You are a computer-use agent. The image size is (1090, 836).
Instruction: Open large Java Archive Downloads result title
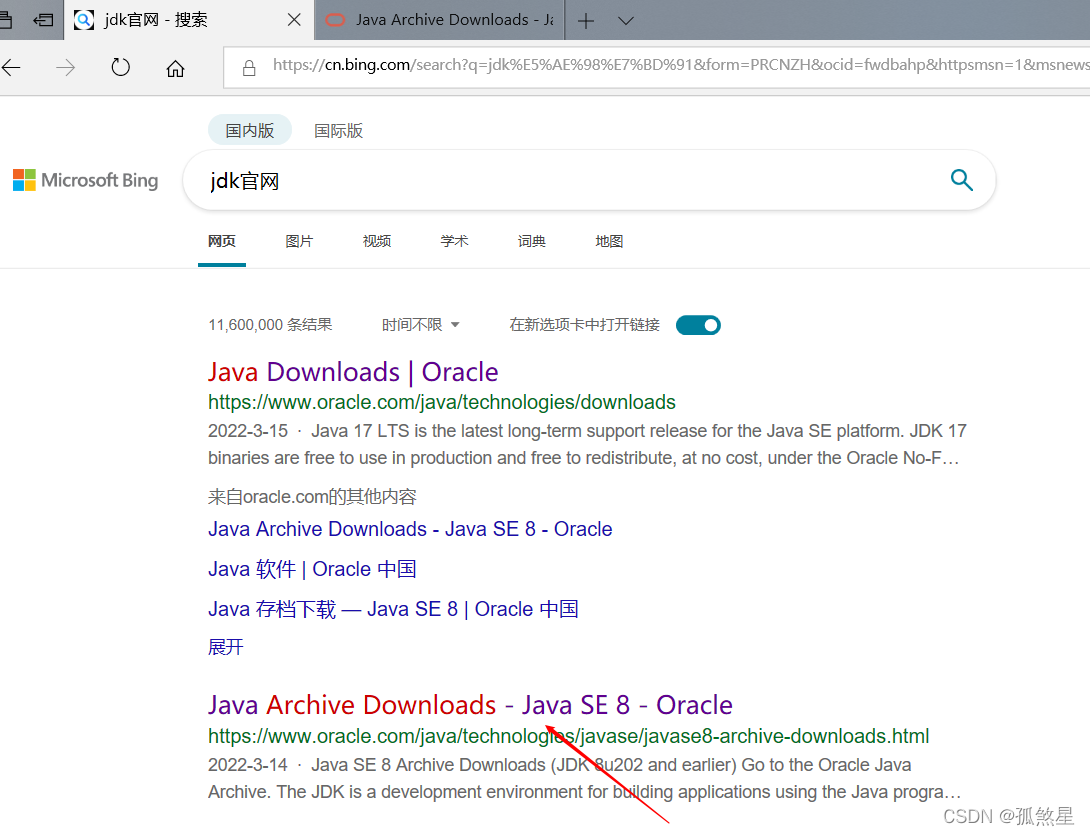pos(470,705)
